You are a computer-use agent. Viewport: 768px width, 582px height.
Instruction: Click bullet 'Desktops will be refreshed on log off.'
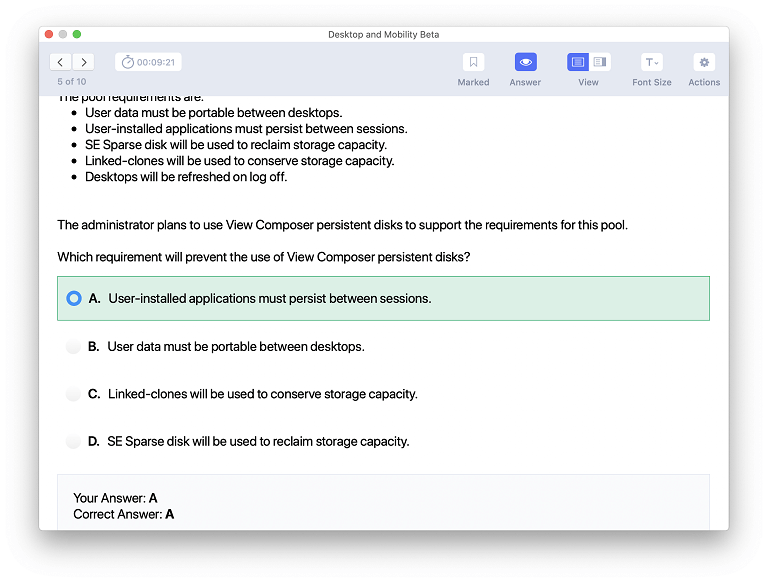click(x=186, y=177)
